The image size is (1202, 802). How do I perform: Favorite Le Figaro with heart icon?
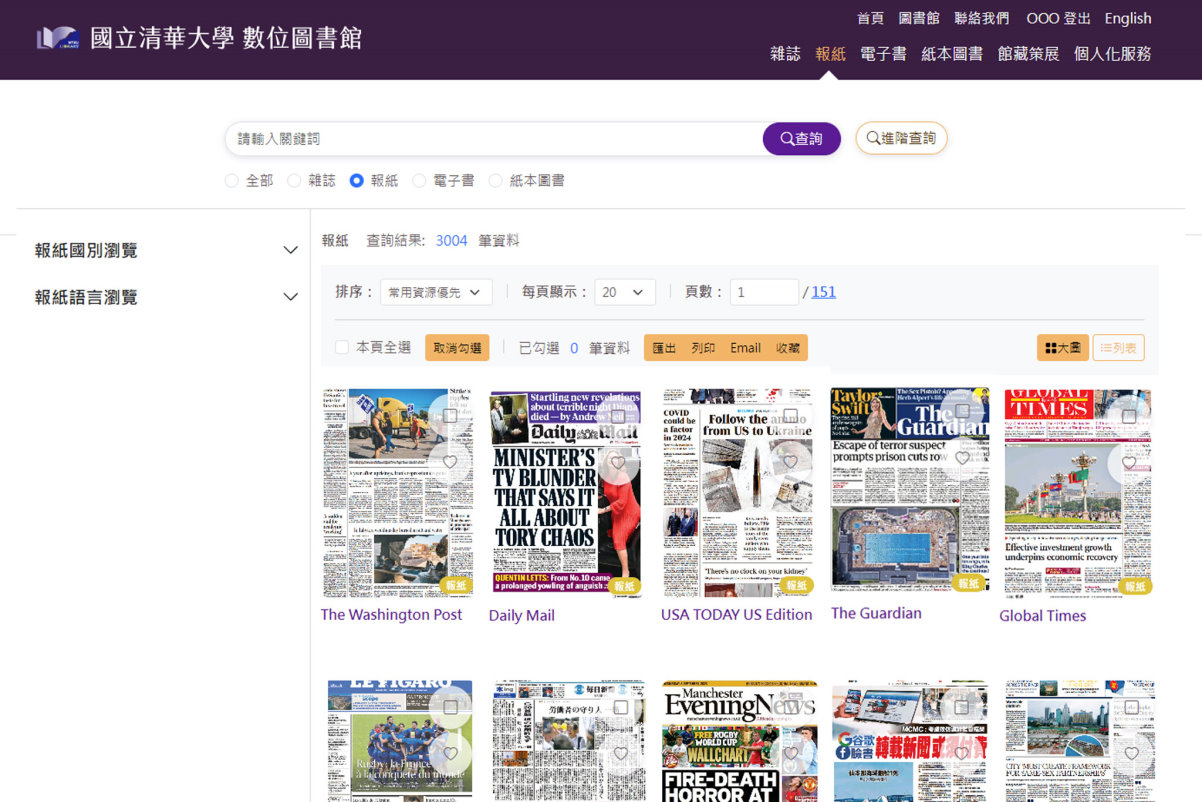coord(450,753)
